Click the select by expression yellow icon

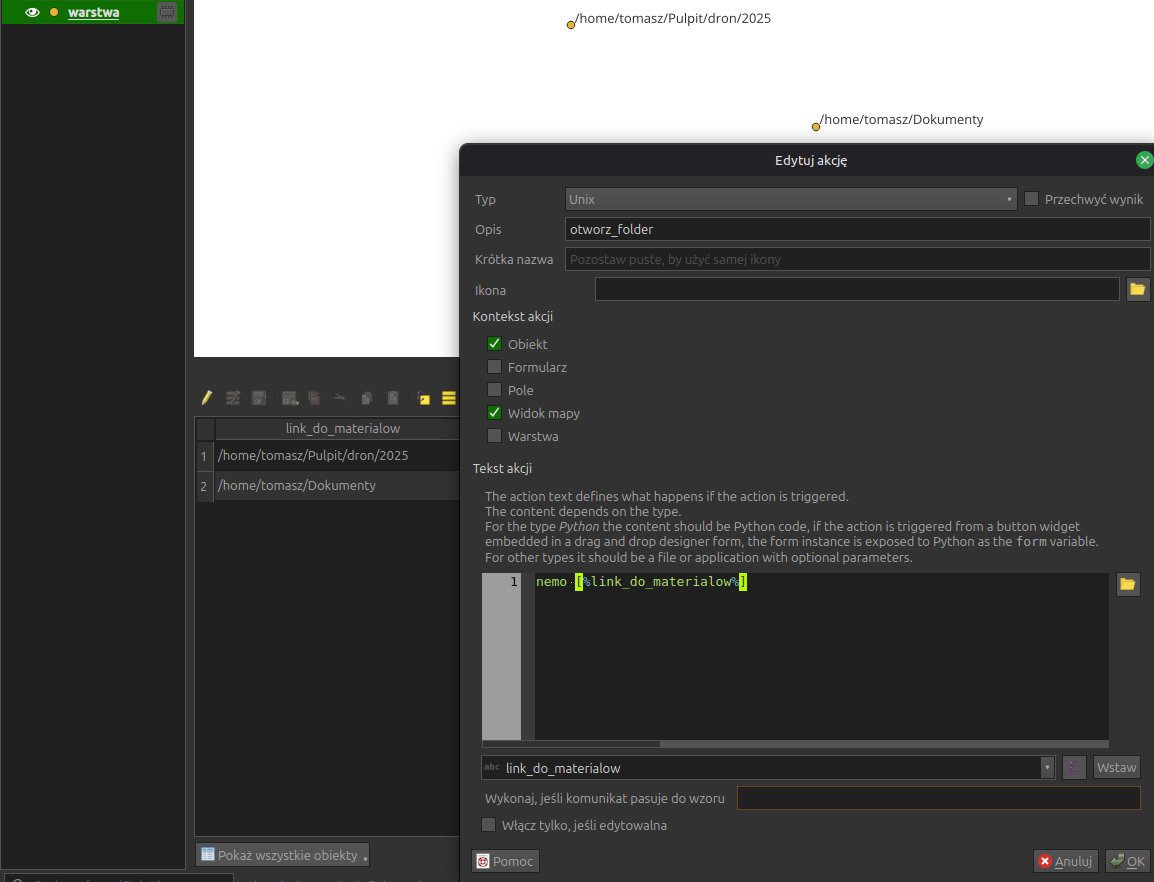(x=423, y=398)
